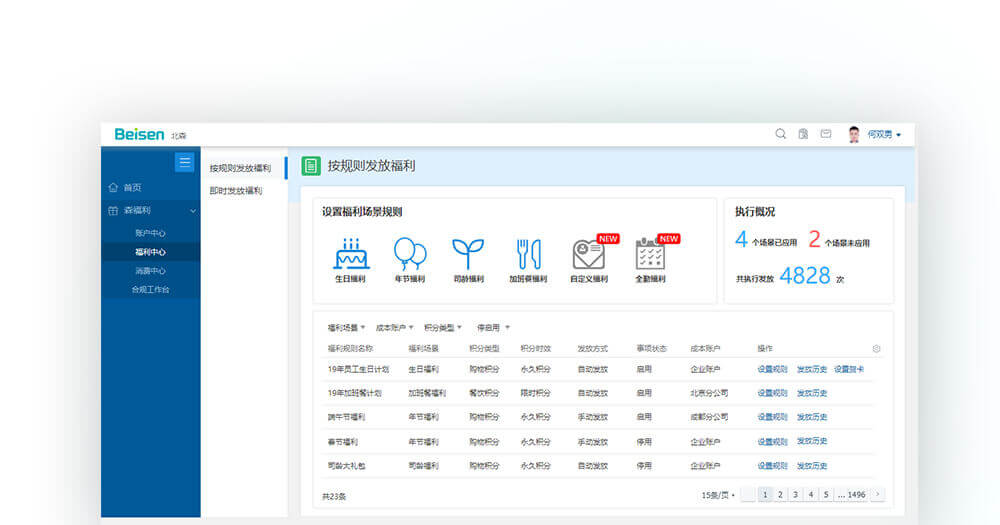The image size is (1000, 525).
Task: Go to page 2
Action: point(780,495)
